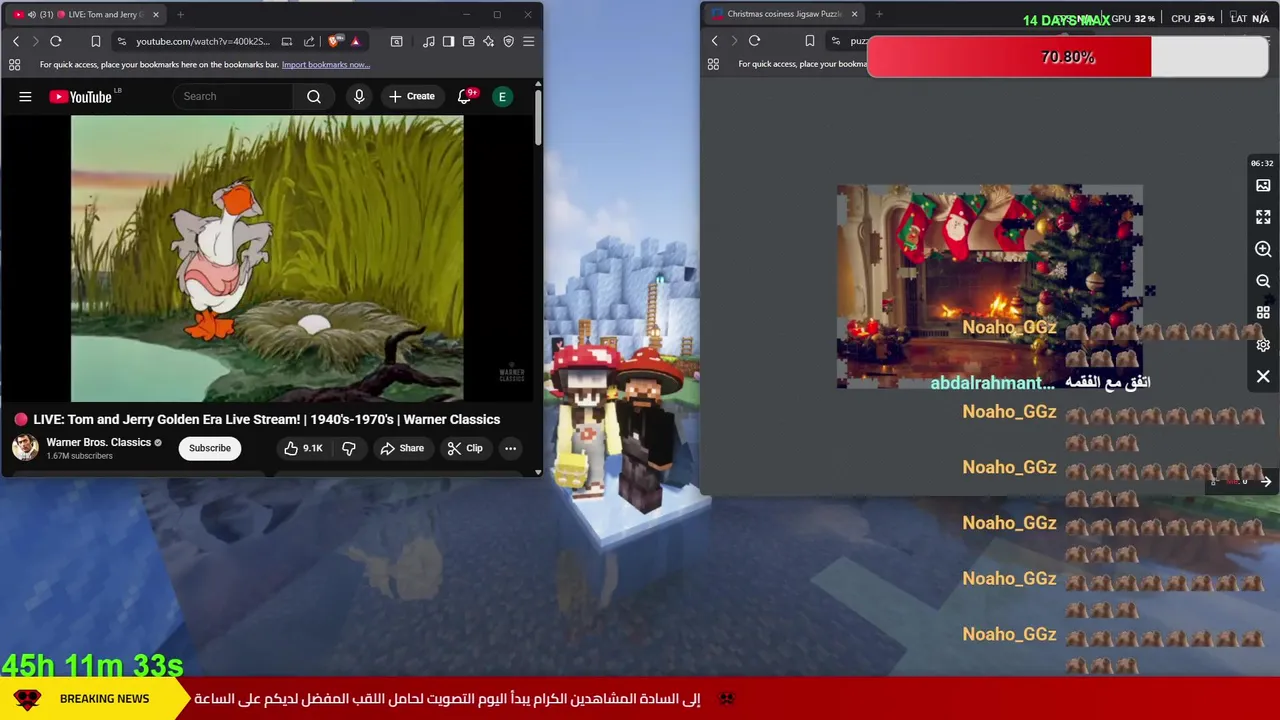Close the puzzle with X icon
Screen dimensions: 1280x720
[1263, 377]
